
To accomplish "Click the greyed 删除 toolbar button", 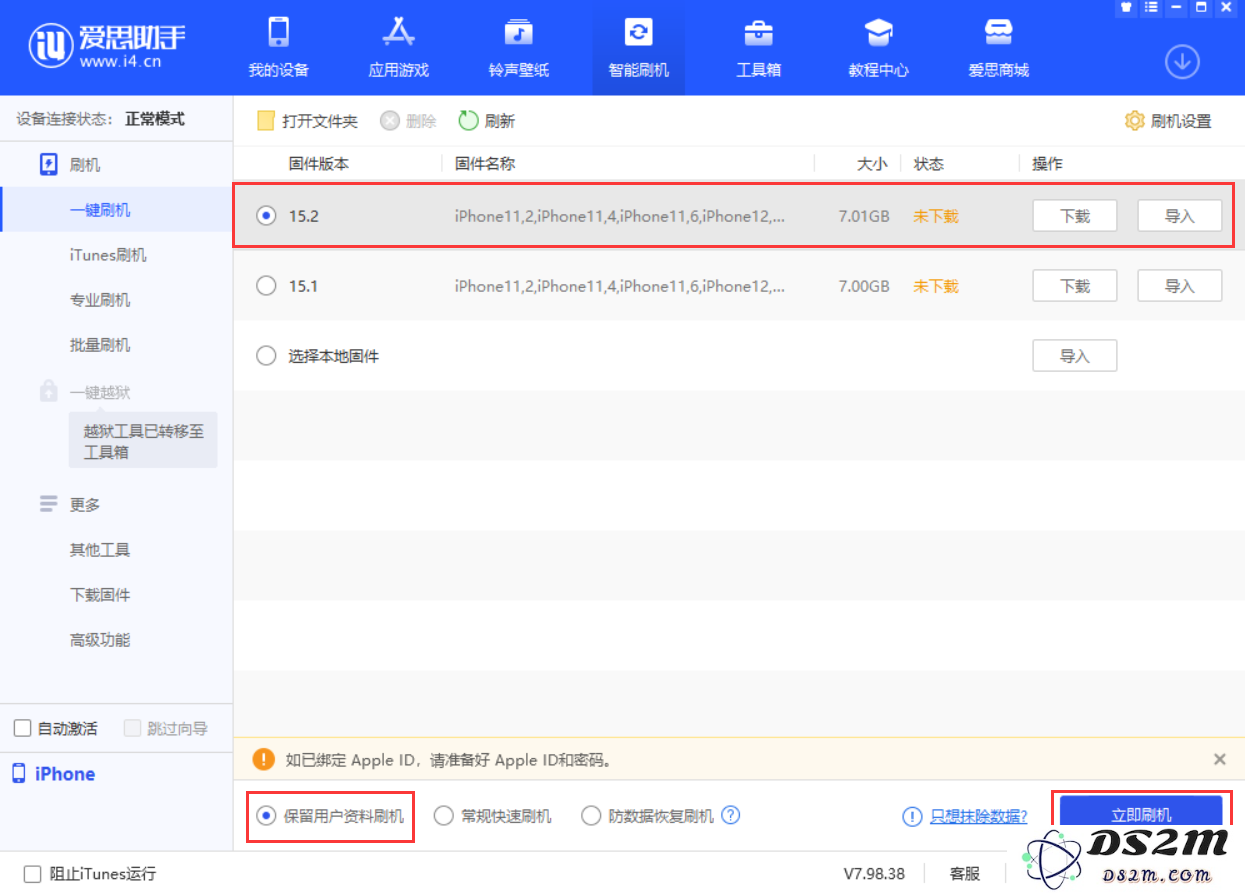I will pyautogui.click(x=408, y=121).
